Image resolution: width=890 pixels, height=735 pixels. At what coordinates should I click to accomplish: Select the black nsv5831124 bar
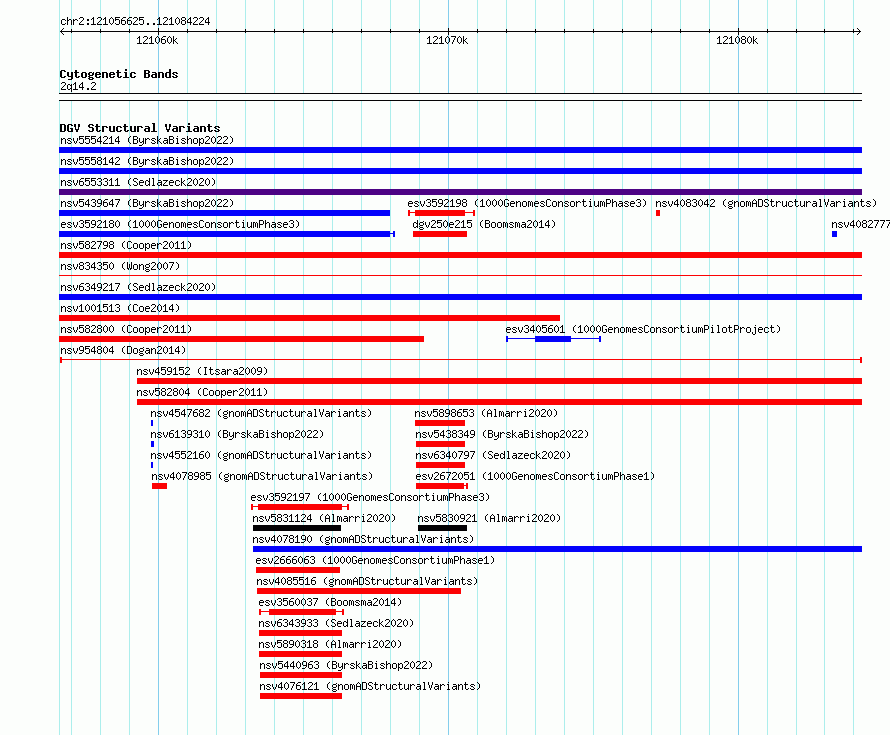tap(297, 528)
